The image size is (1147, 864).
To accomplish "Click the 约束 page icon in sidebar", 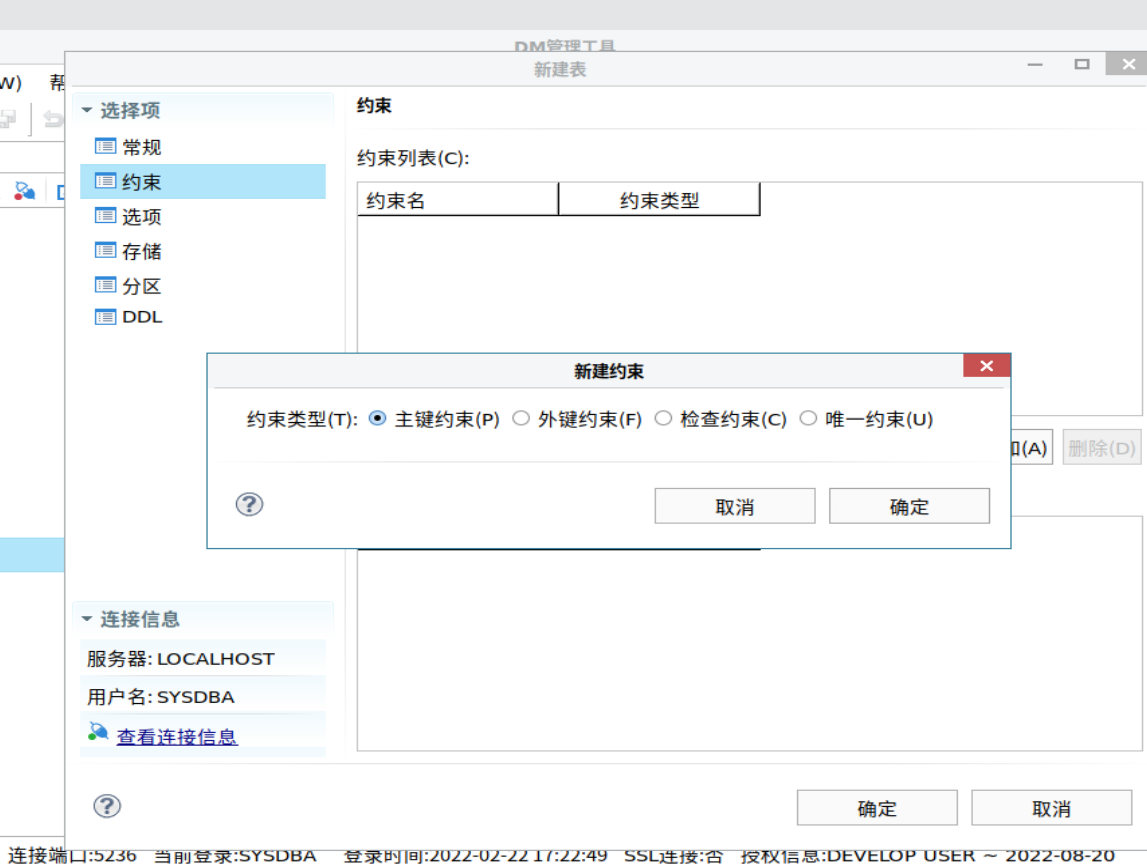I will (x=105, y=181).
